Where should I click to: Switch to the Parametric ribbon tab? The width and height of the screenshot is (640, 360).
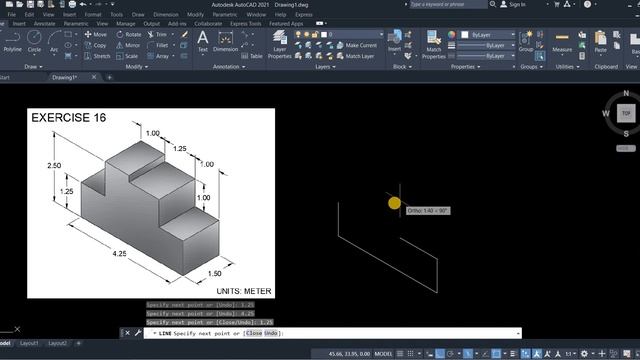pyautogui.click(x=76, y=24)
